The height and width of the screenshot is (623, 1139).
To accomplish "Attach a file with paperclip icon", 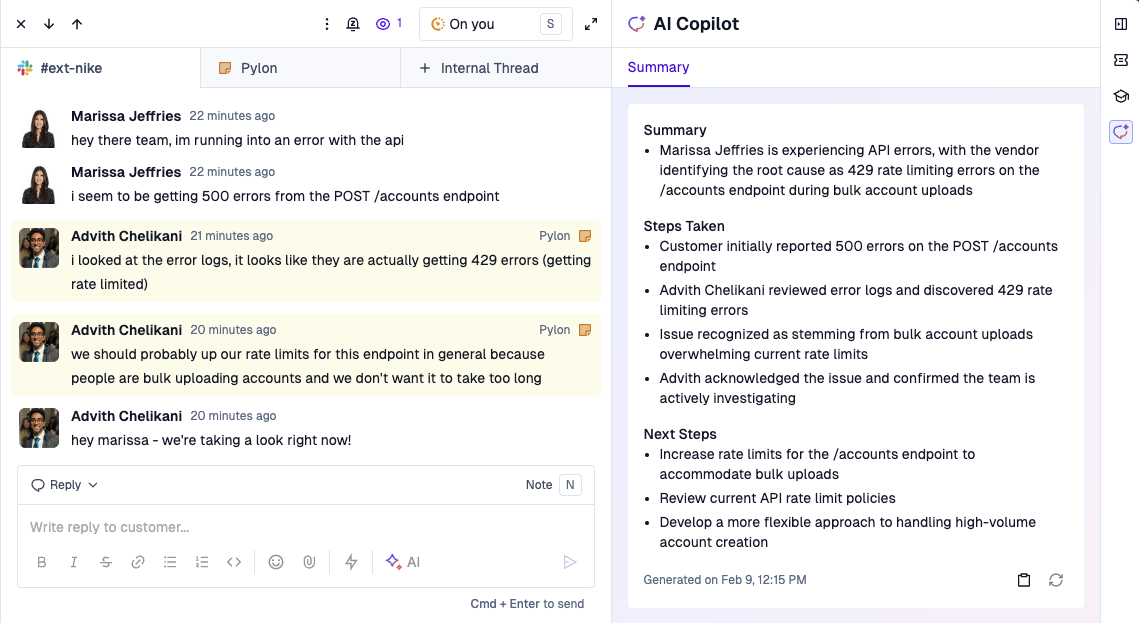I will [309, 562].
